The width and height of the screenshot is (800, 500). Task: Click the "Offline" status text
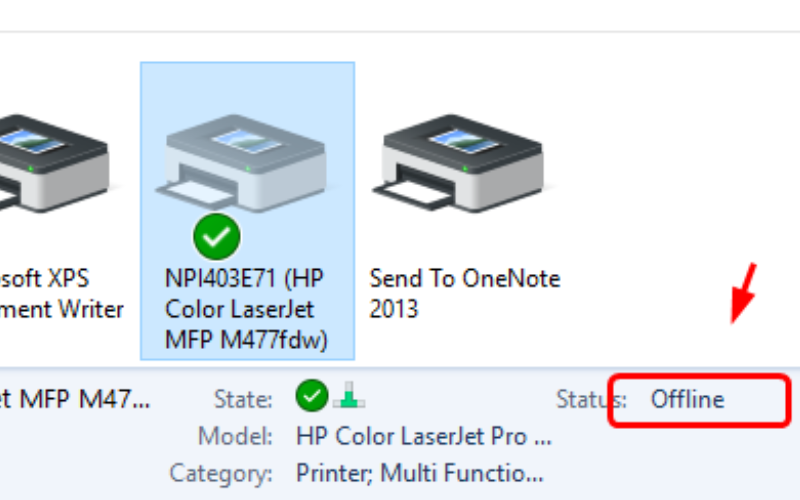(687, 400)
